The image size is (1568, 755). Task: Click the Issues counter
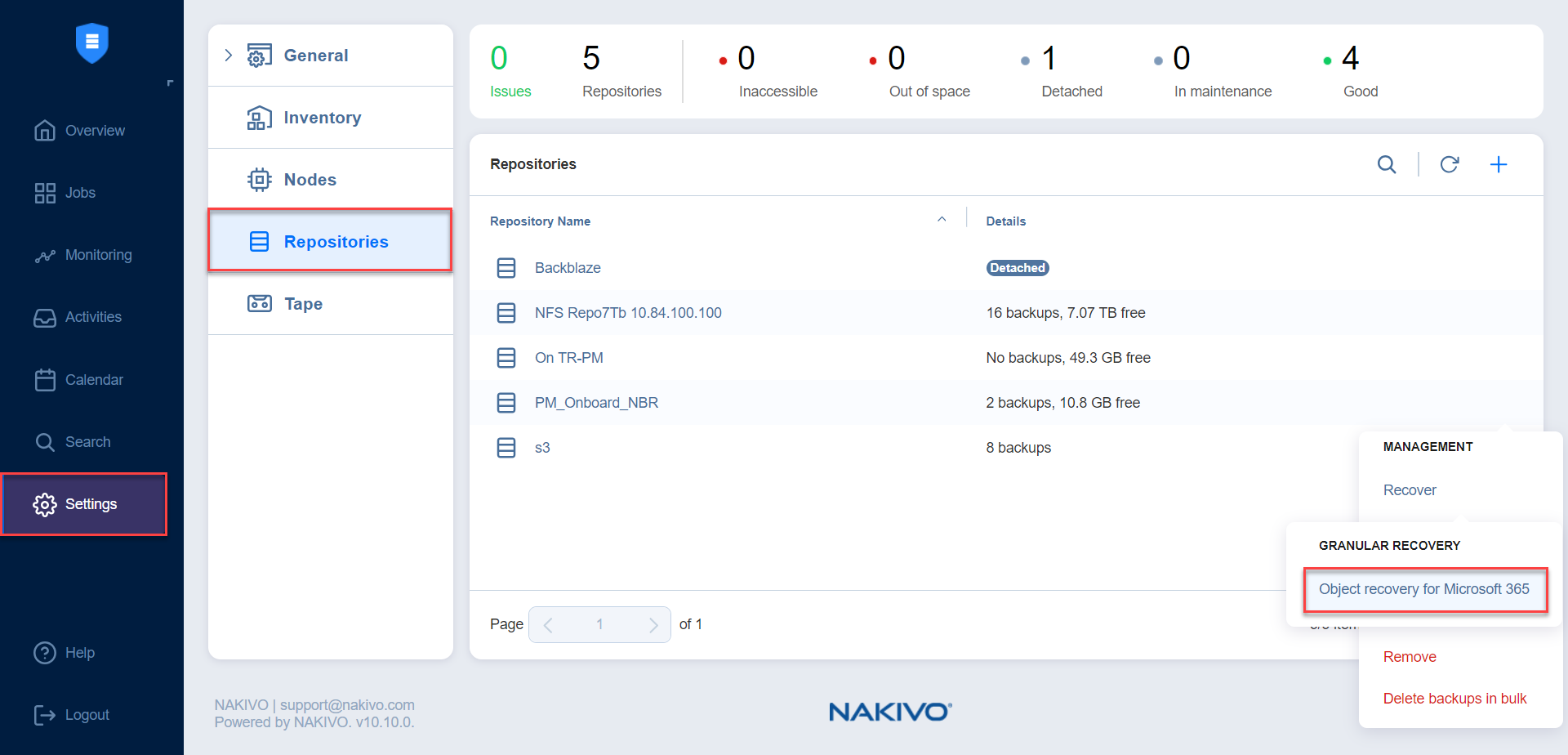[510, 71]
